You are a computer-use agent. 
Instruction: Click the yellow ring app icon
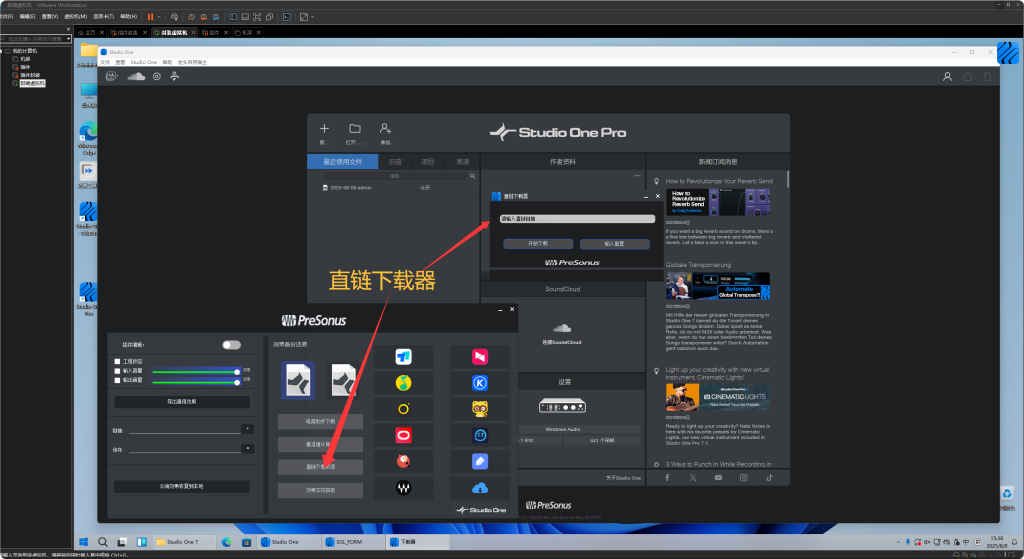[404, 409]
